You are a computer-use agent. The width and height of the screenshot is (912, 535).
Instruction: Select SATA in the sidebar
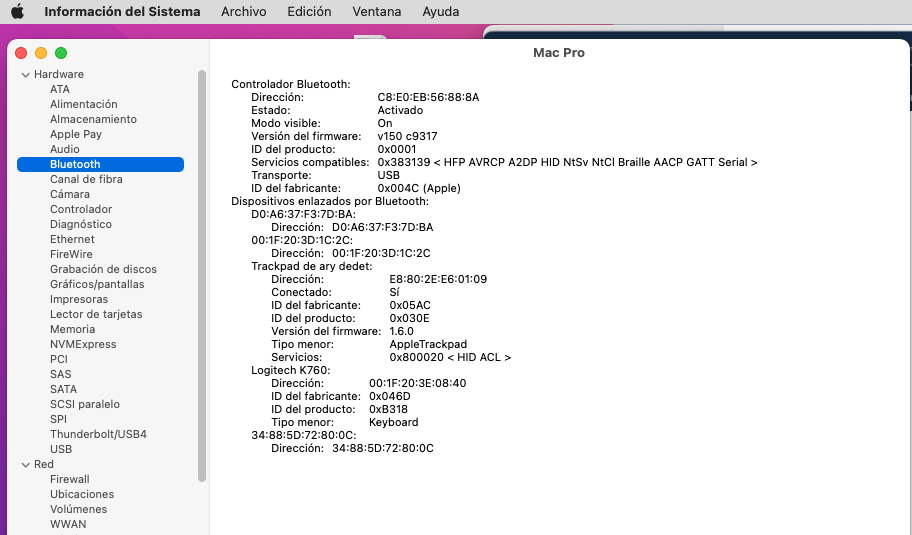[x=63, y=390]
